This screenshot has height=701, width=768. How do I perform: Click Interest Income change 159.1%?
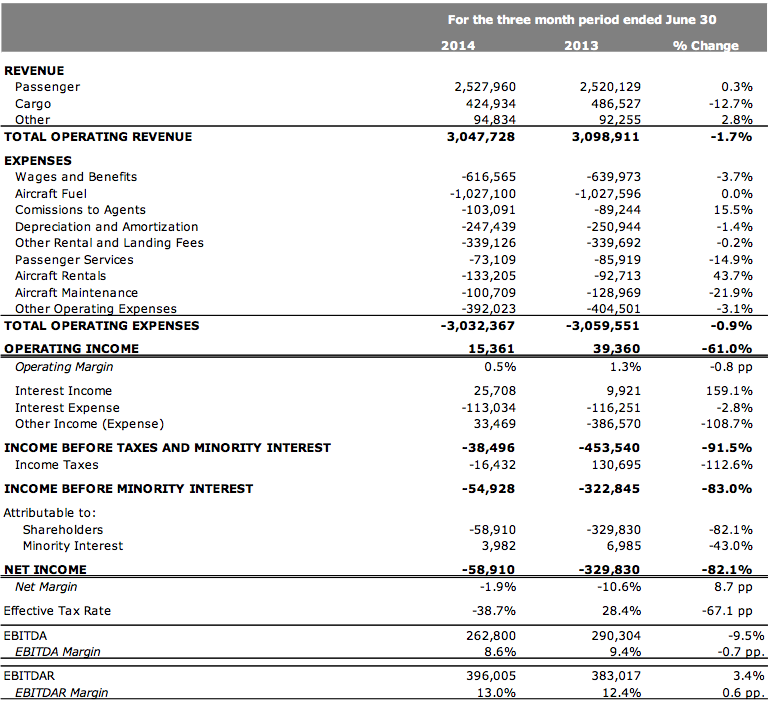point(730,391)
